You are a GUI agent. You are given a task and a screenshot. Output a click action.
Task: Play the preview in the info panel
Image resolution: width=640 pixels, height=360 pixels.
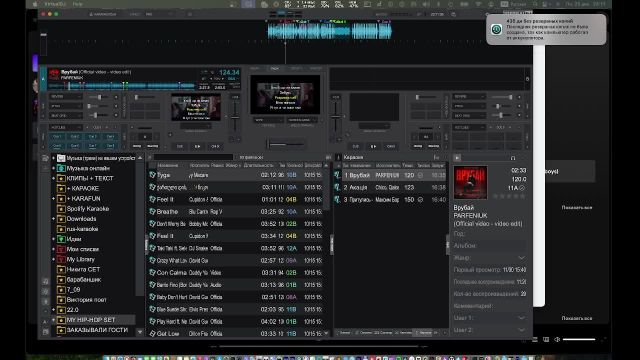pyautogui.click(x=457, y=158)
